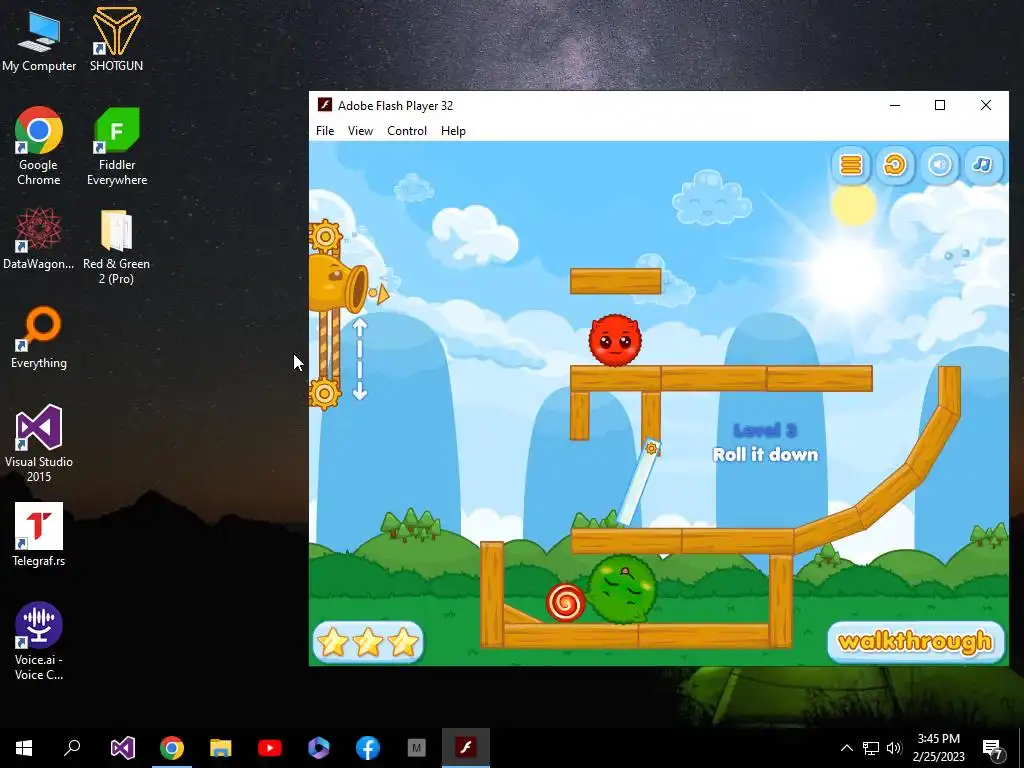Open the View menu
This screenshot has width=1024, height=768.
tap(360, 131)
